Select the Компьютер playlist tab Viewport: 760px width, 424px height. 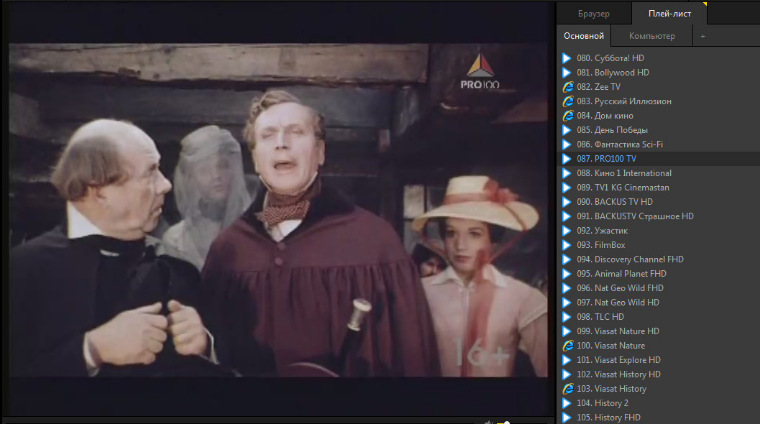click(651, 36)
